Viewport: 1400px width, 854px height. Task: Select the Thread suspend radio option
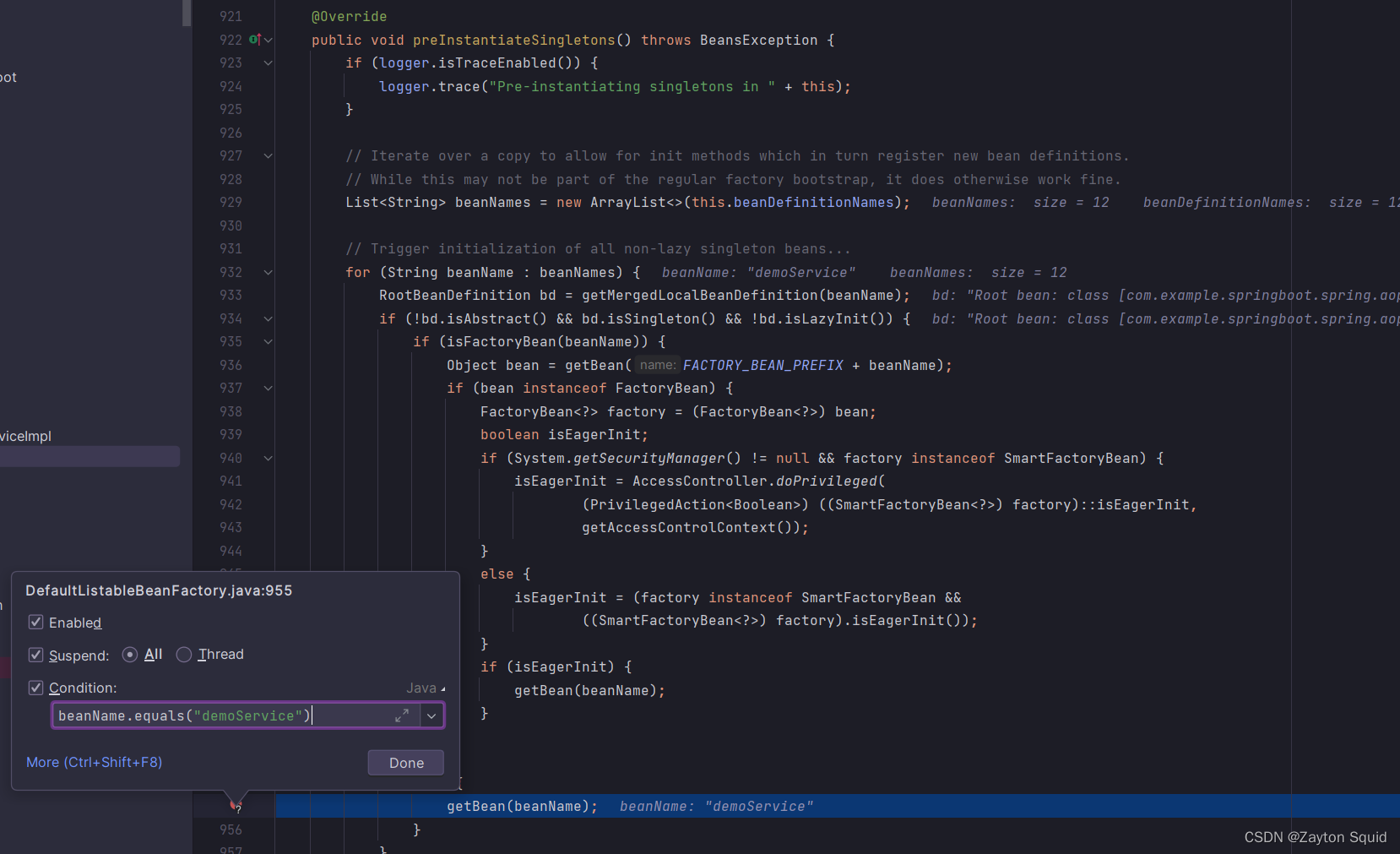pyautogui.click(x=184, y=655)
